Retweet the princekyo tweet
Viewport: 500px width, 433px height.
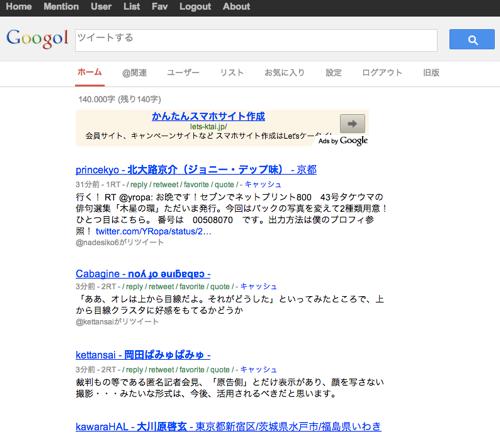tap(166, 184)
